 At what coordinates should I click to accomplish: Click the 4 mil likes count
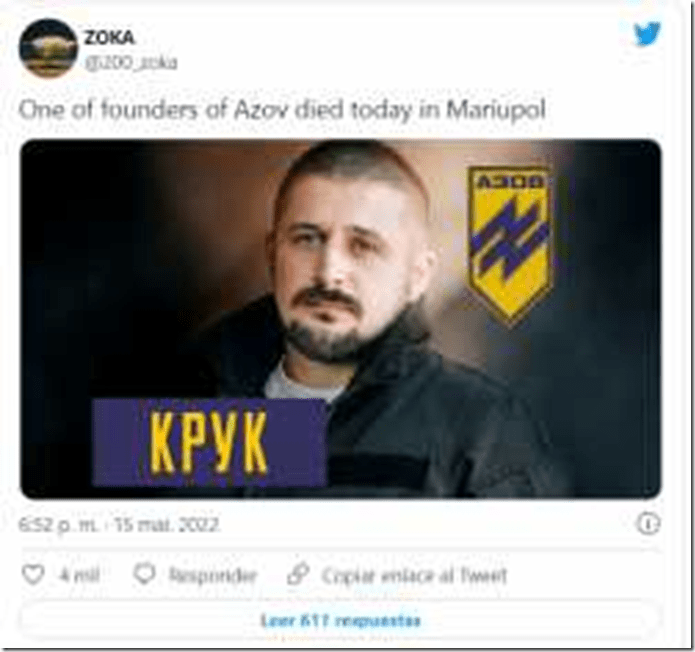(x=80, y=575)
